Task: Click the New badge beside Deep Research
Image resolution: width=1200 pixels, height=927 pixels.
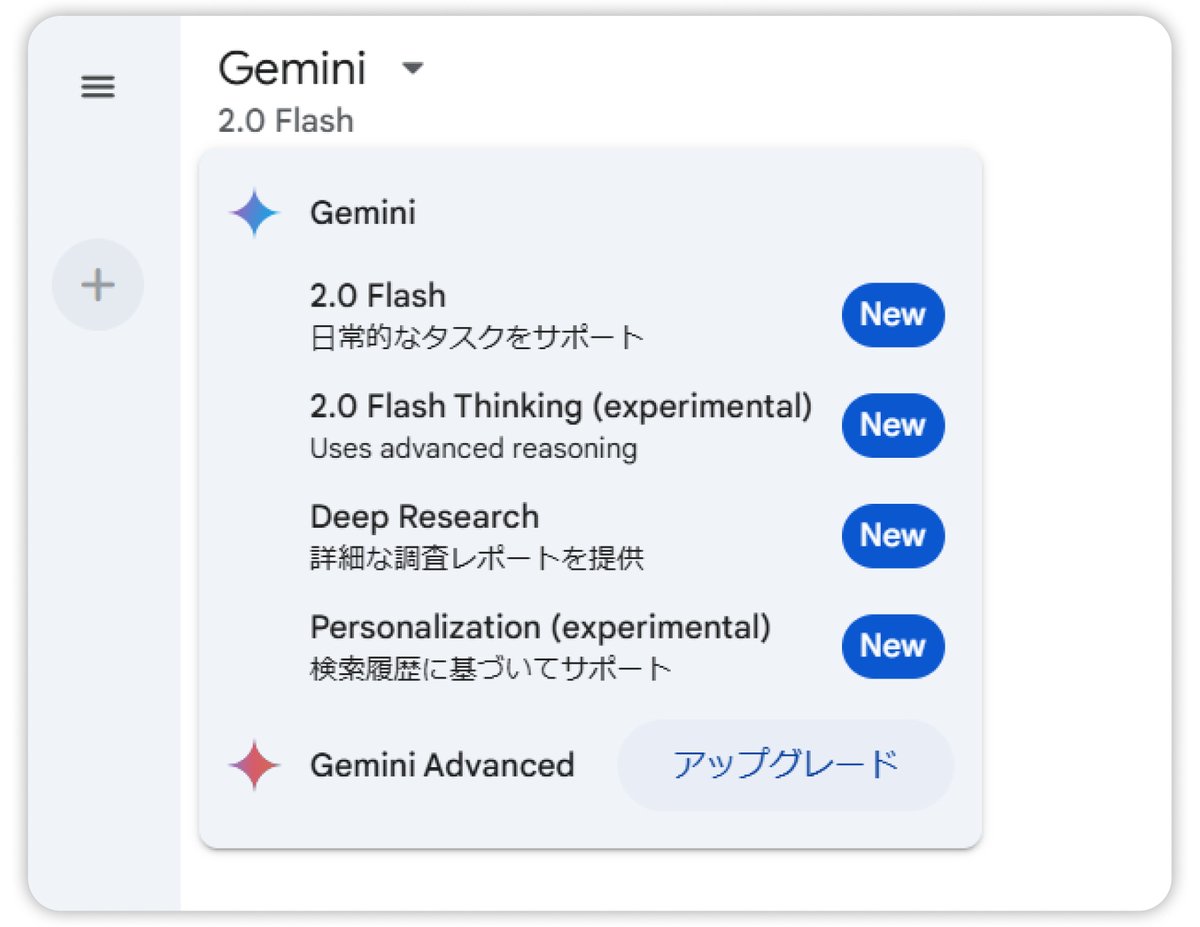Action: [892, 535]
